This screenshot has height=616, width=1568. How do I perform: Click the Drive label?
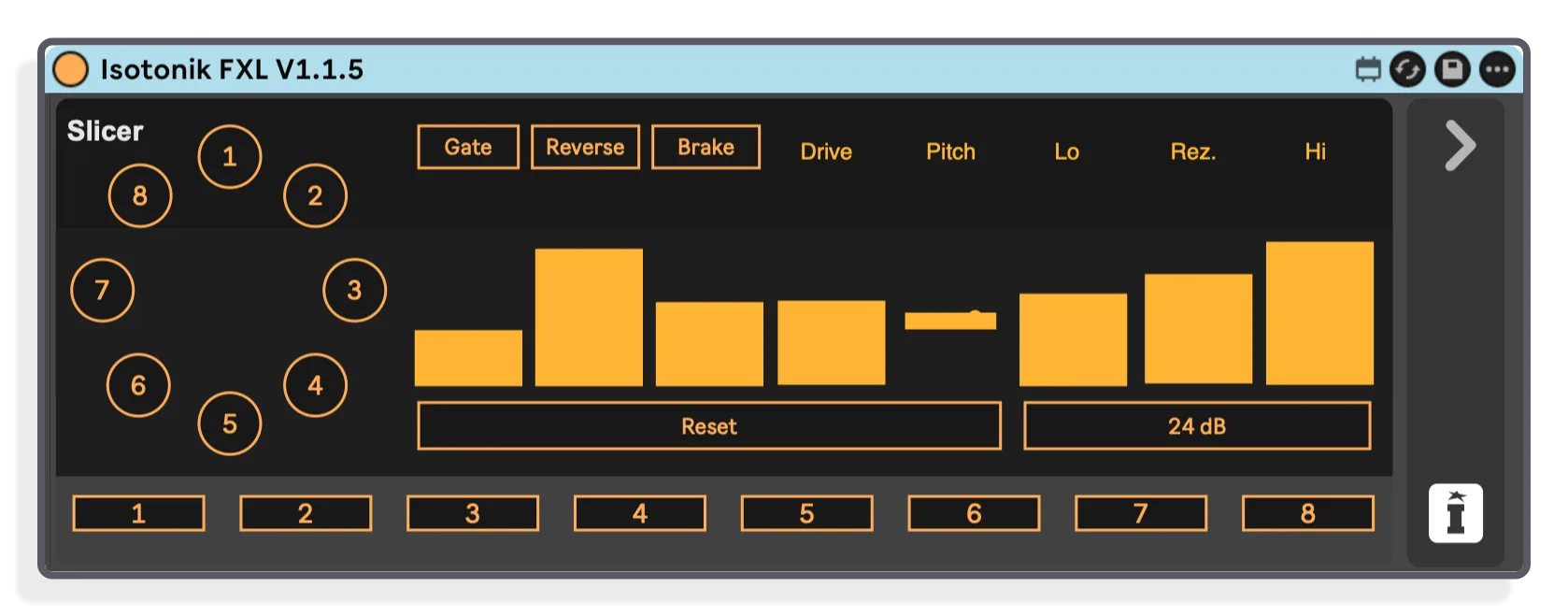[826, 151]
